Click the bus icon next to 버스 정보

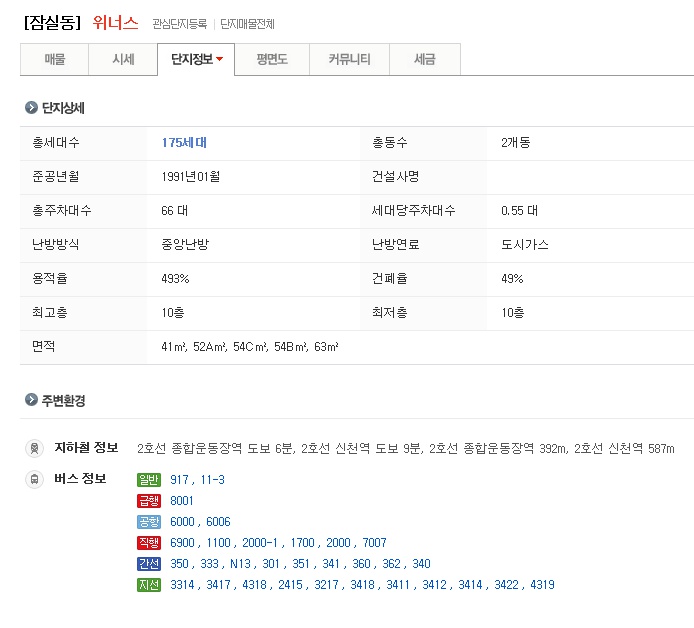(35, 479)
